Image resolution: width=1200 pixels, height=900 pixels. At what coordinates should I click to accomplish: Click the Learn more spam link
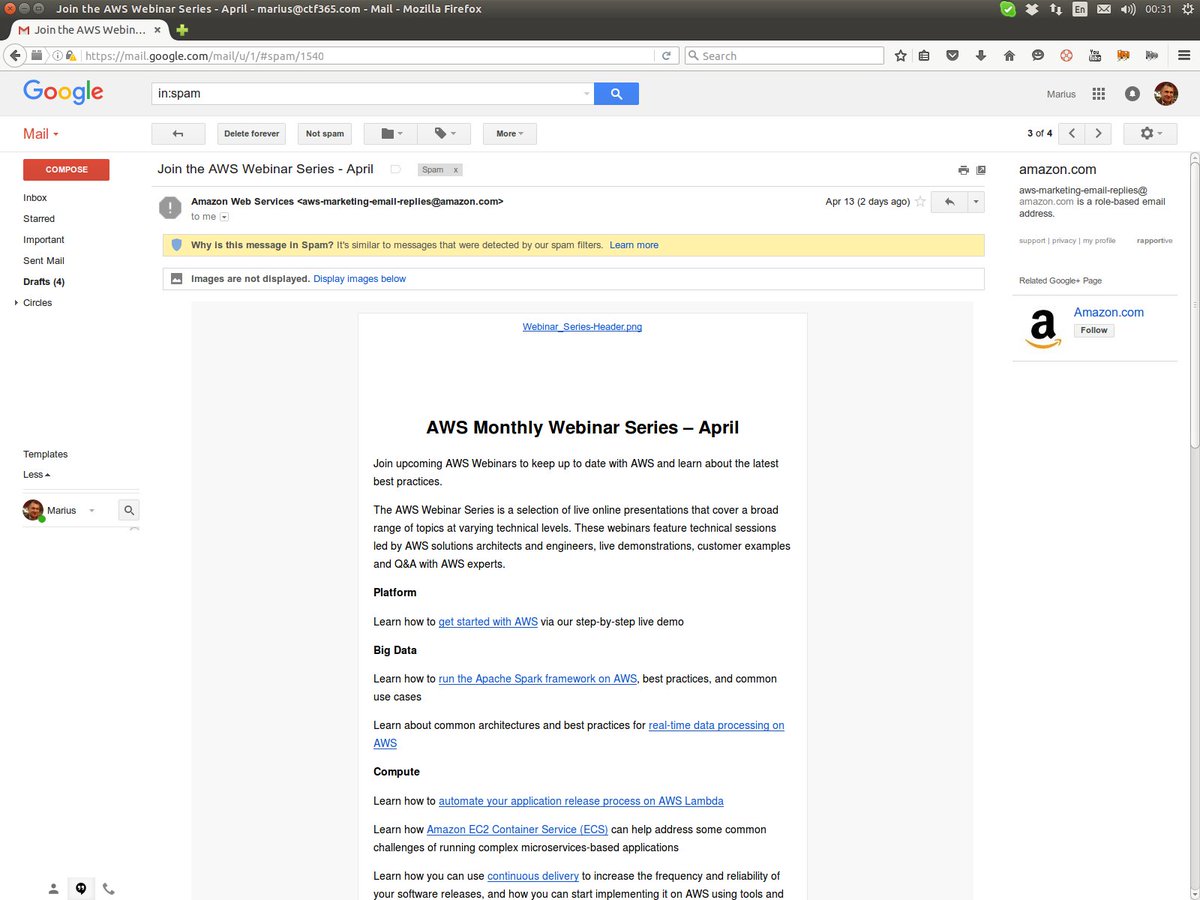[x=634, y=245]
